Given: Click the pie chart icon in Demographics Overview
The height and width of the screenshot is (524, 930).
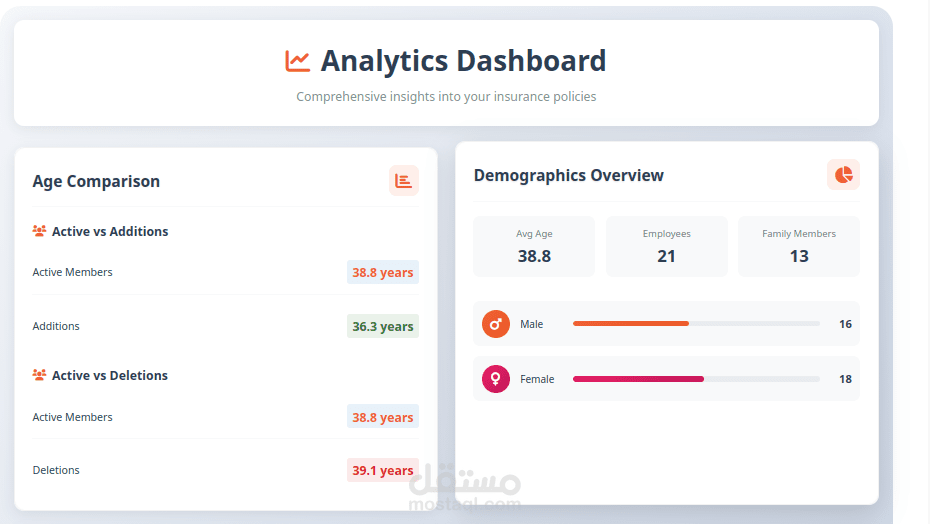Looking at the screenshot, I should tap(843, 174).
